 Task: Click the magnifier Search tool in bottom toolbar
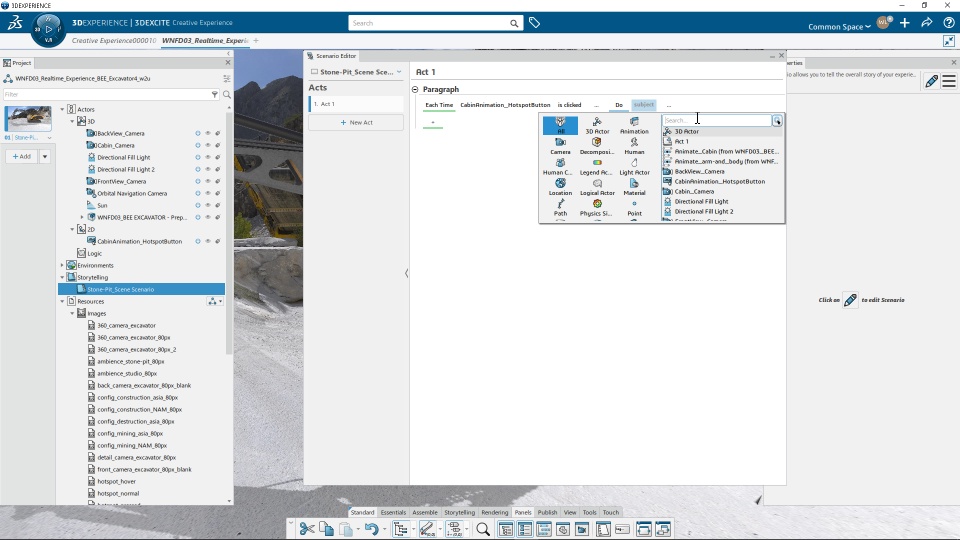(x=483, y=529)
